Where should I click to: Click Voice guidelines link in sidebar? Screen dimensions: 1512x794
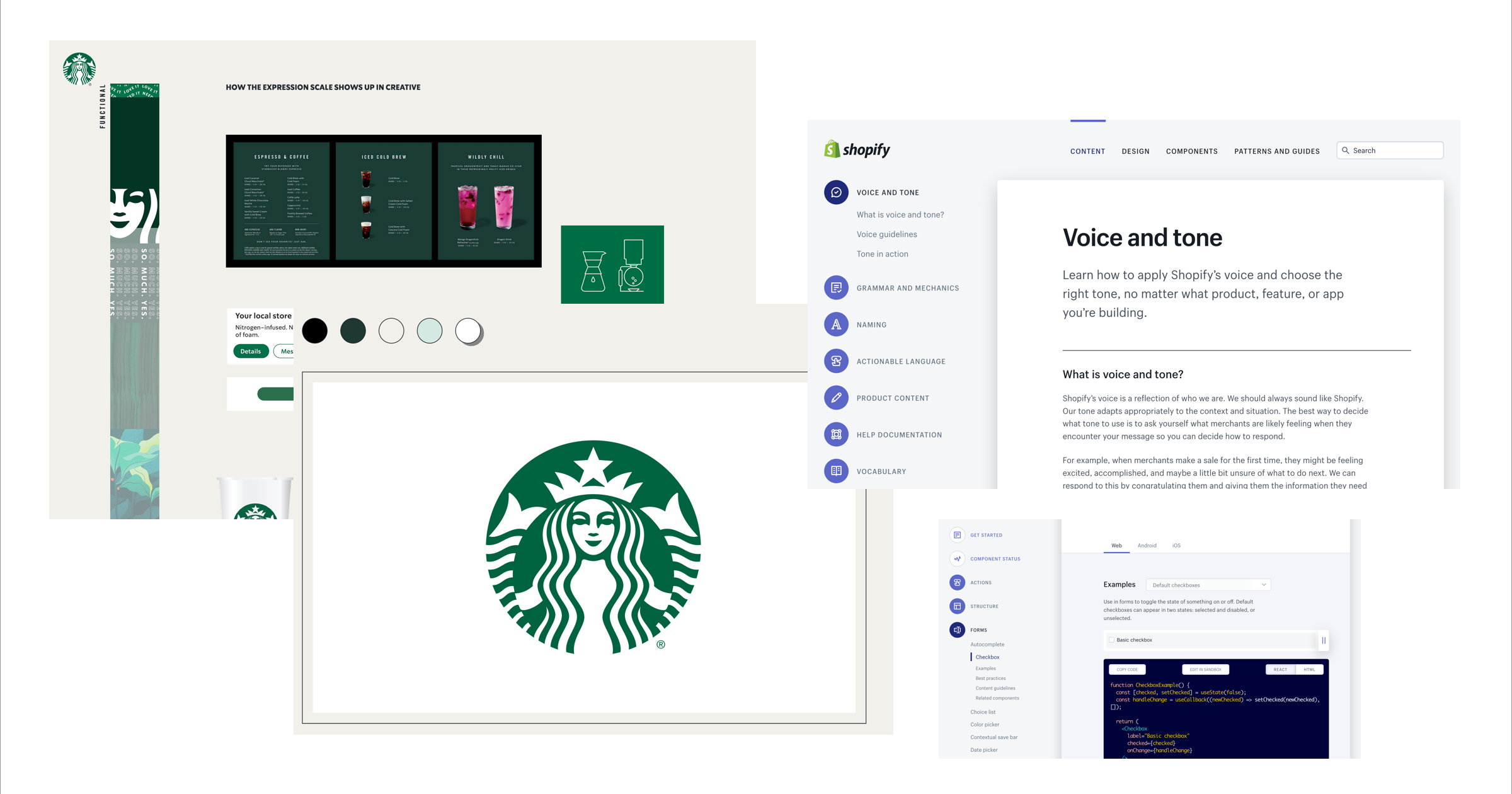click(885, 234)
